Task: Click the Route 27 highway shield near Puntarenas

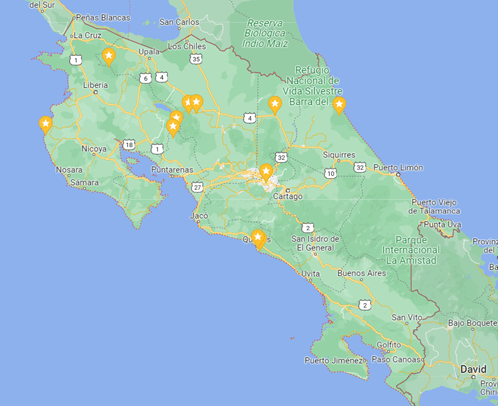Action: click(x=197, y=187)
